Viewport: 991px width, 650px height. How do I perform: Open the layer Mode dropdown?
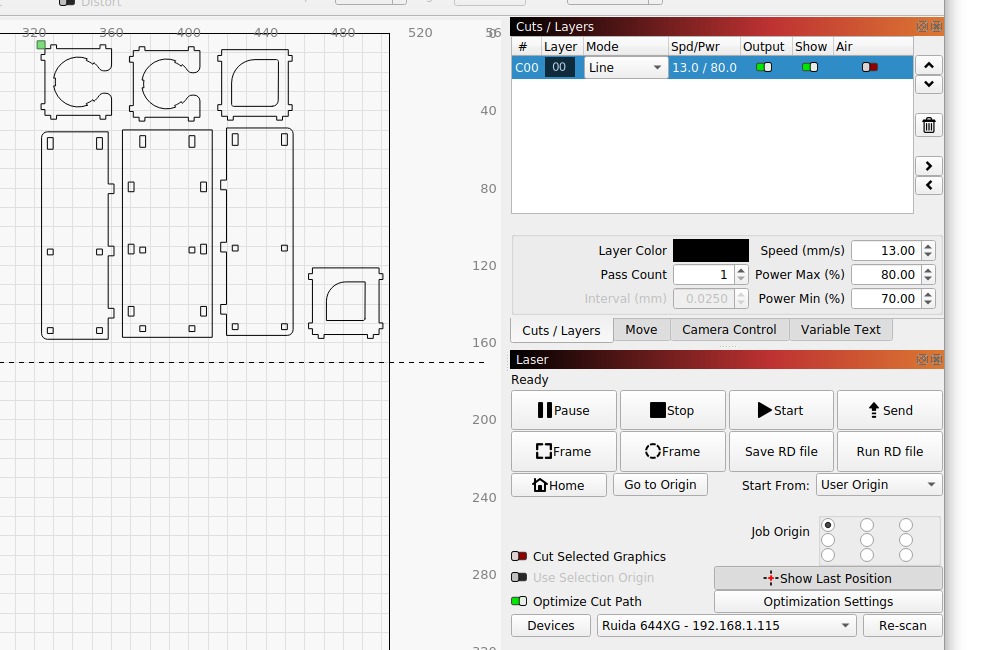[626, 68]
